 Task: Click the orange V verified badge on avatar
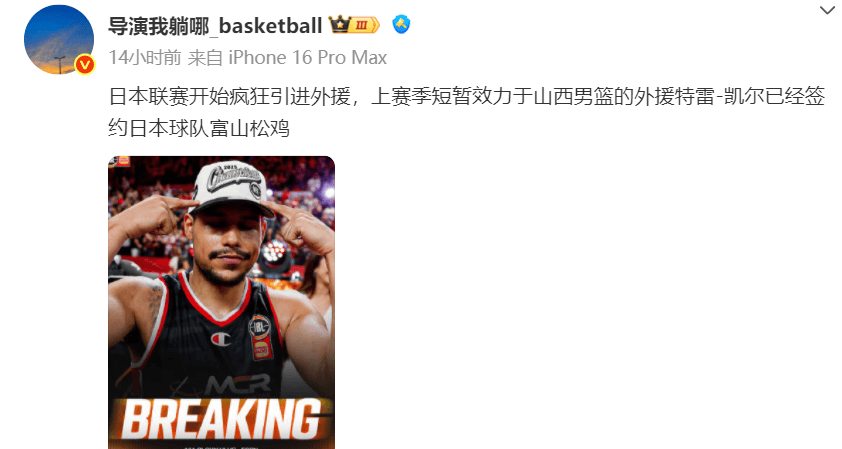pyautogui.click(x=84, y=64)
